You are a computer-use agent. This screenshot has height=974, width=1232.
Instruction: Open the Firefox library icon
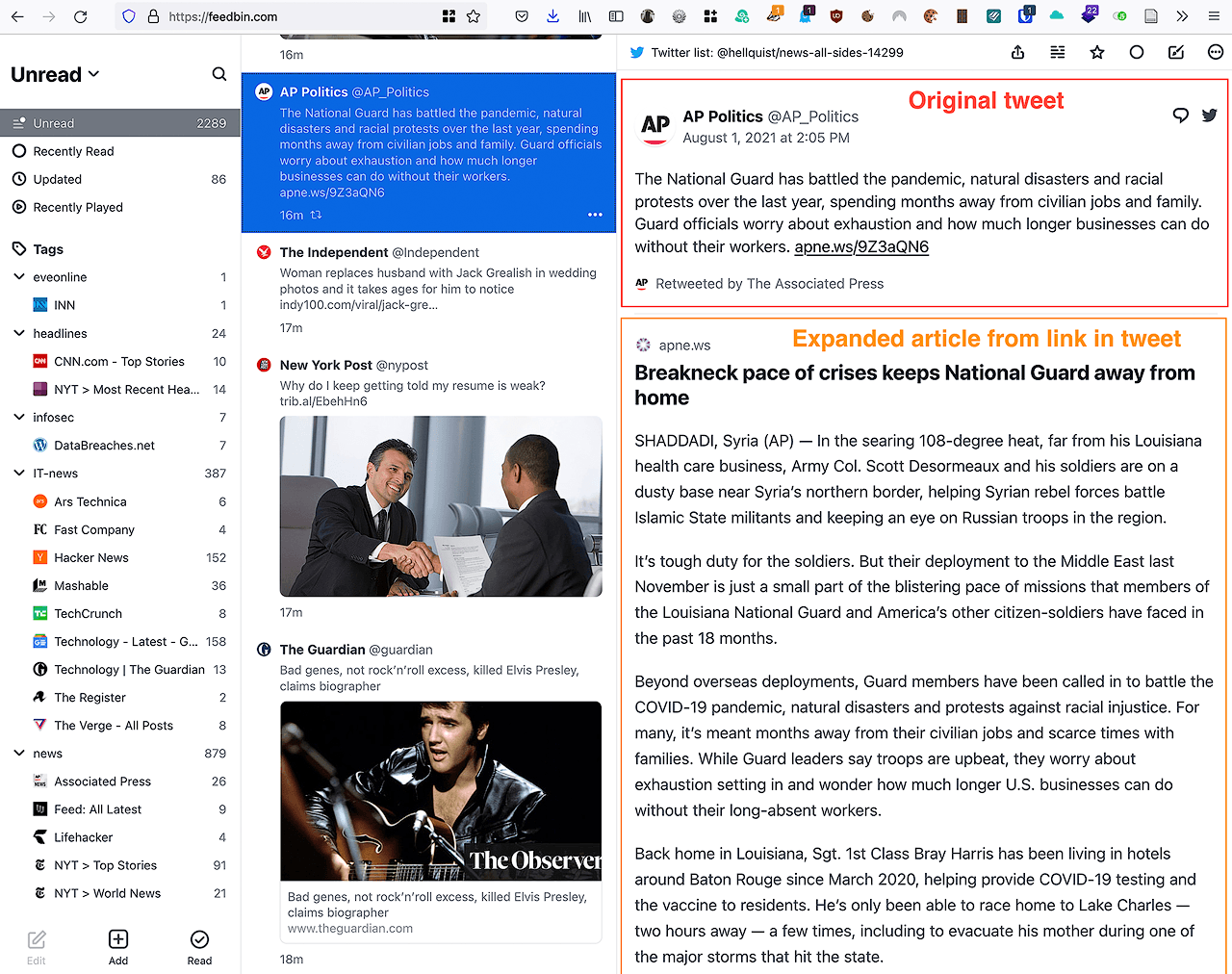(x=584, y=16)
